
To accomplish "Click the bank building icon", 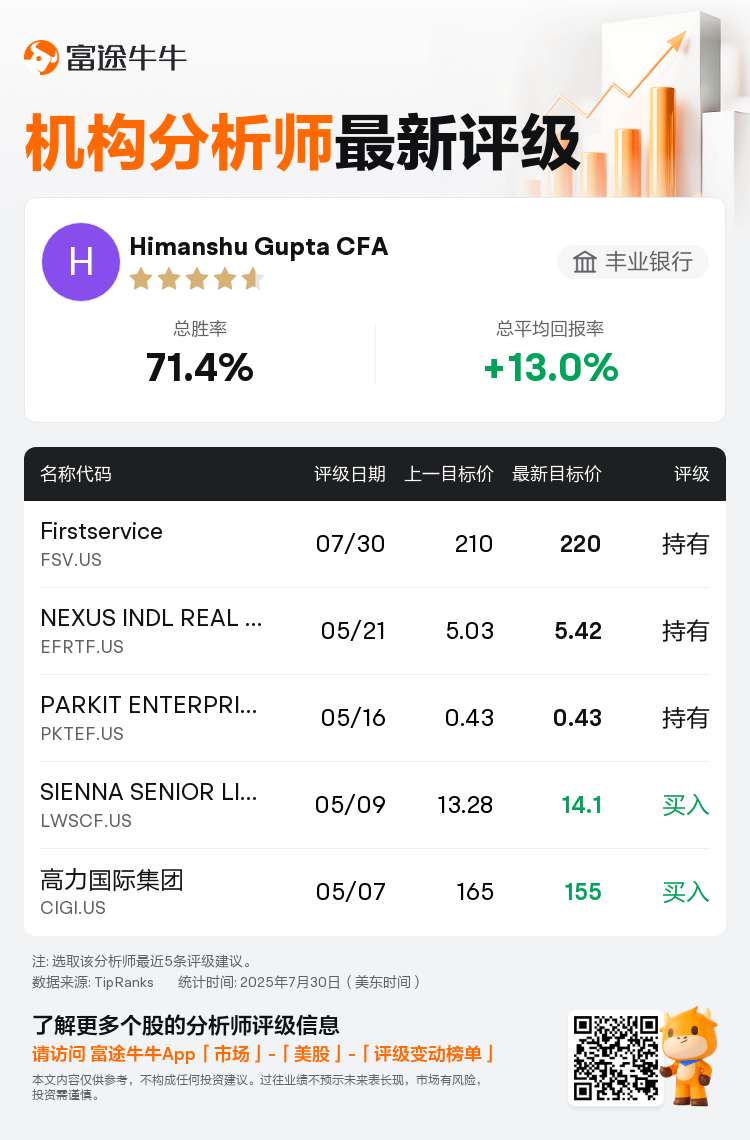I will [584, 262].
